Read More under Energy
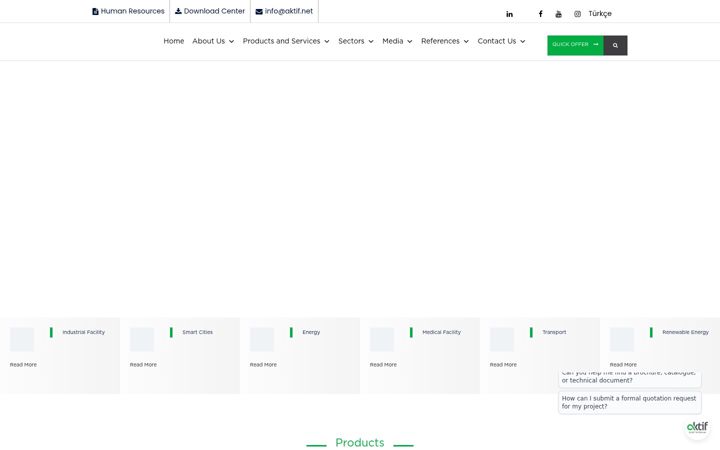Image resolution: width=720 pixels, height=450 pixels. point(263,365)
